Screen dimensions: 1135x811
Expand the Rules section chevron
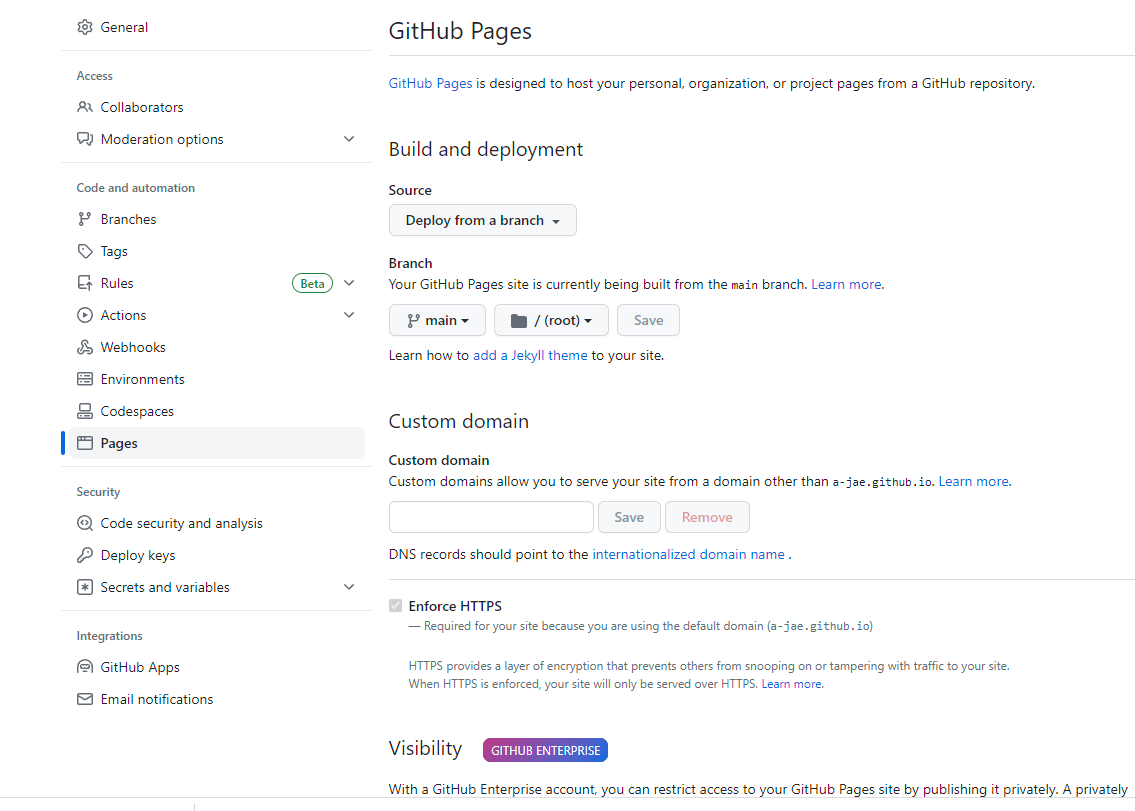(349, 283)
